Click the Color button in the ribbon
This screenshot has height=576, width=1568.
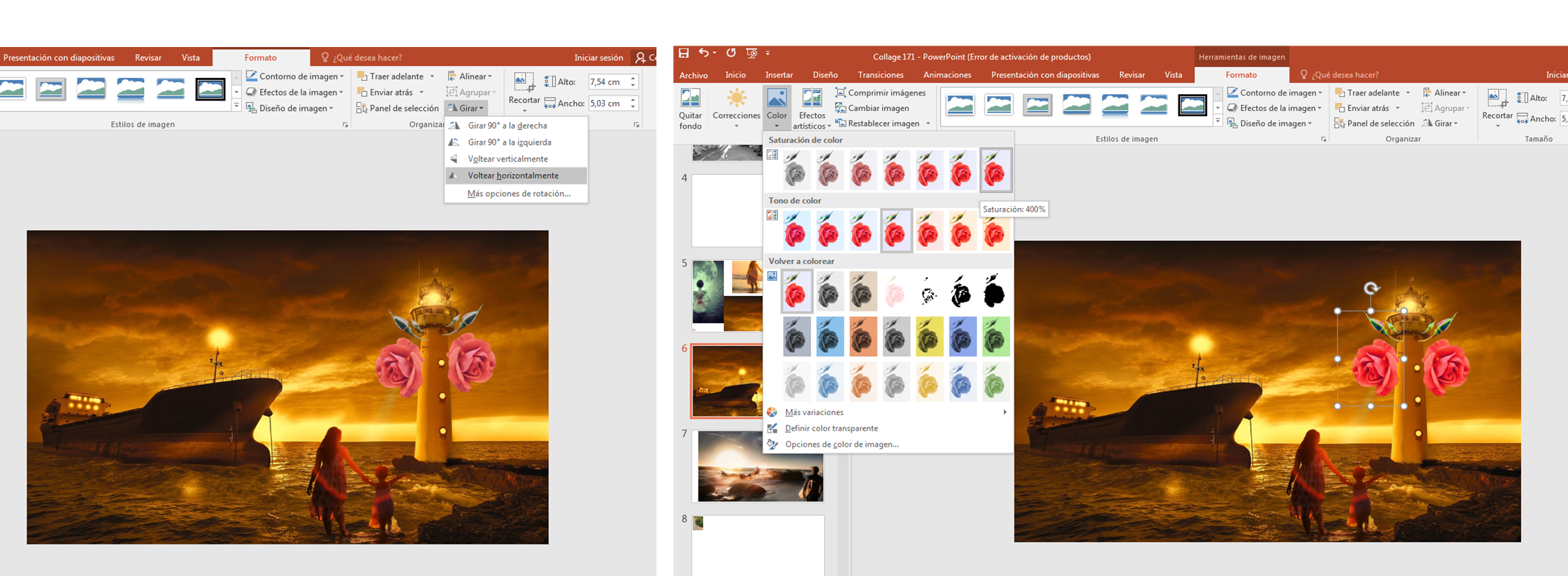[776, 109]
